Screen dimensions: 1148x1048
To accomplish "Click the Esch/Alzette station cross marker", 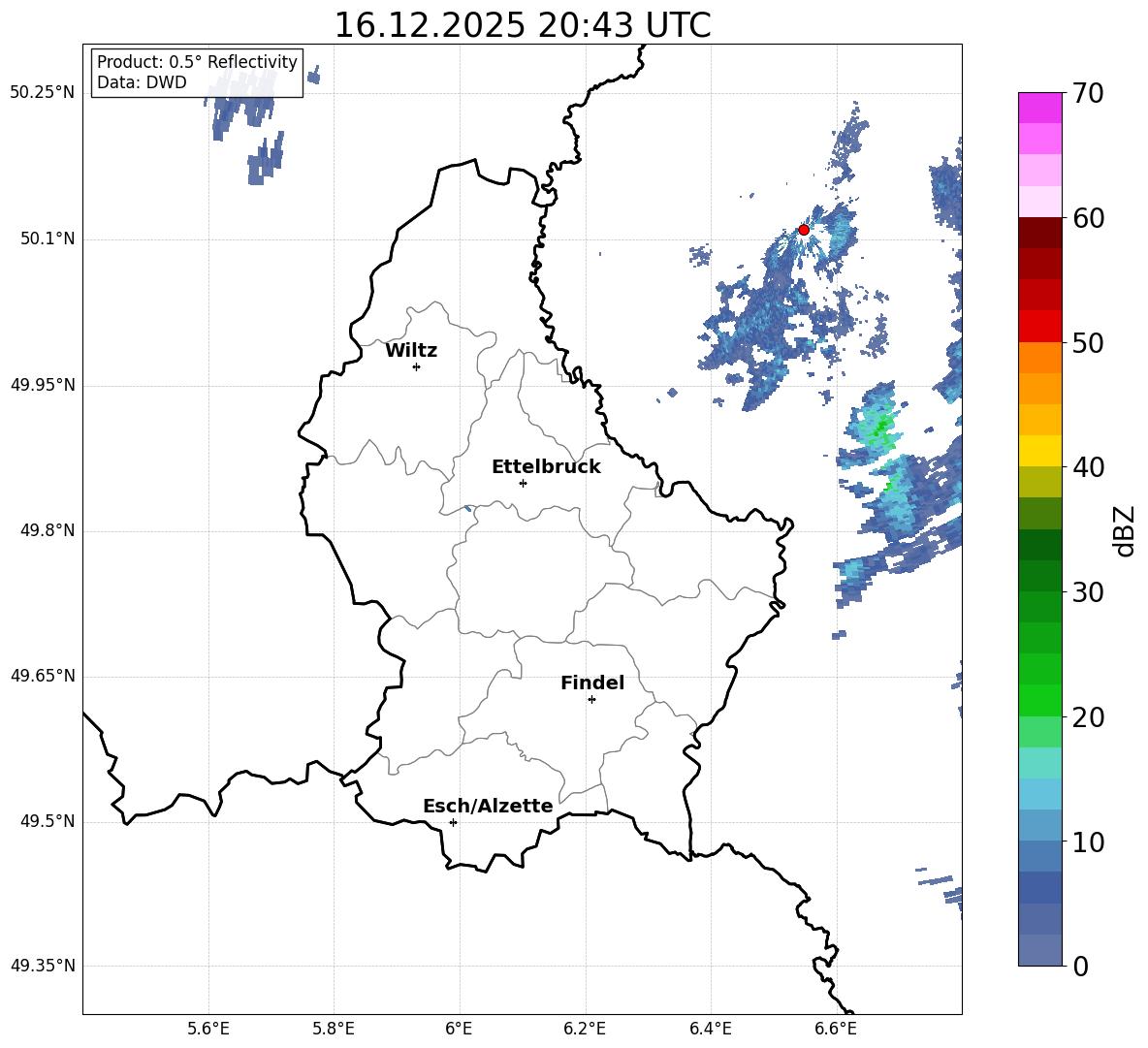I will [x=453, y=822].
